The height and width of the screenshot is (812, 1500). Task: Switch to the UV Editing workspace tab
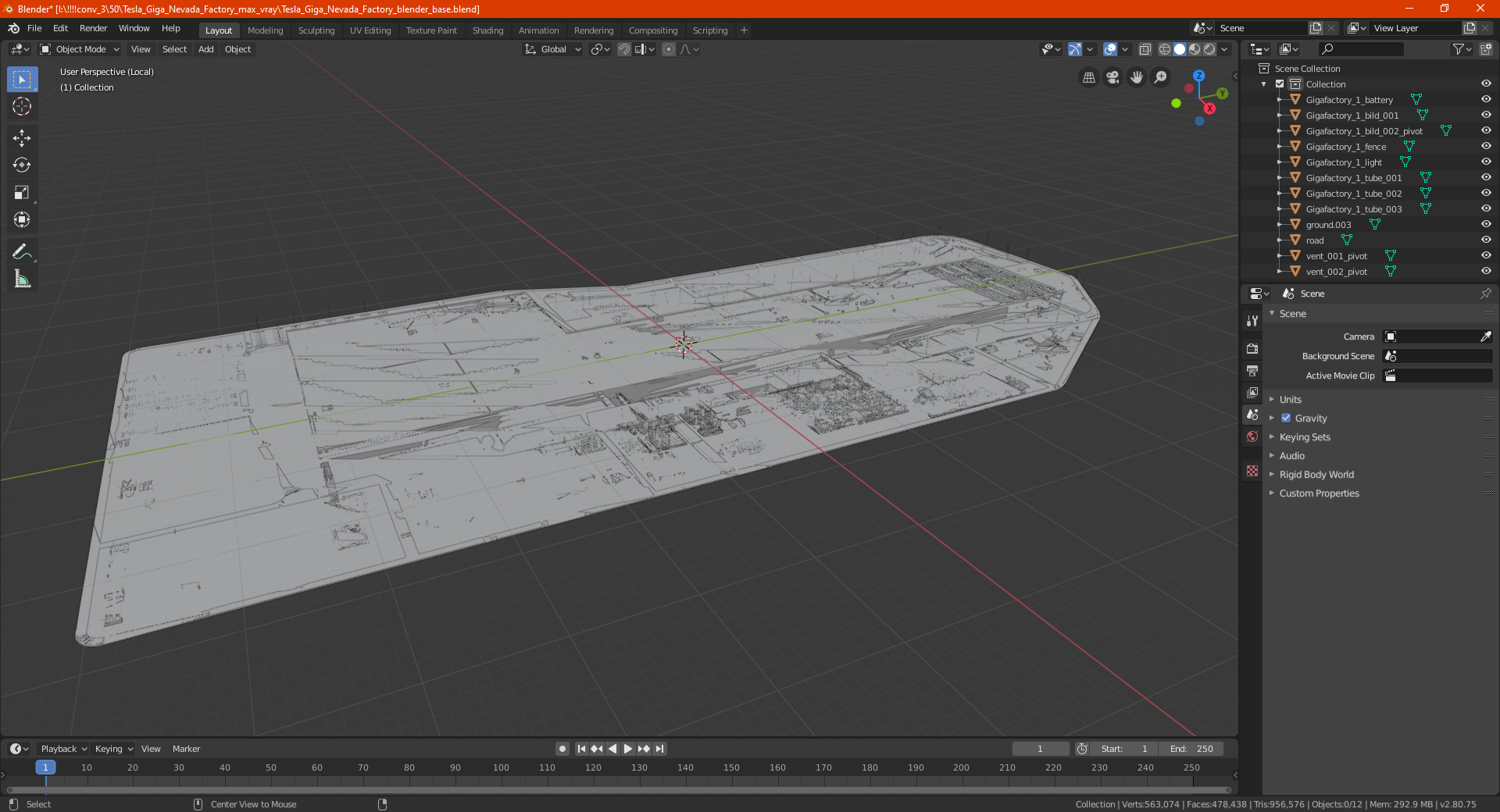pyautogui.click(x=370, y=30)
